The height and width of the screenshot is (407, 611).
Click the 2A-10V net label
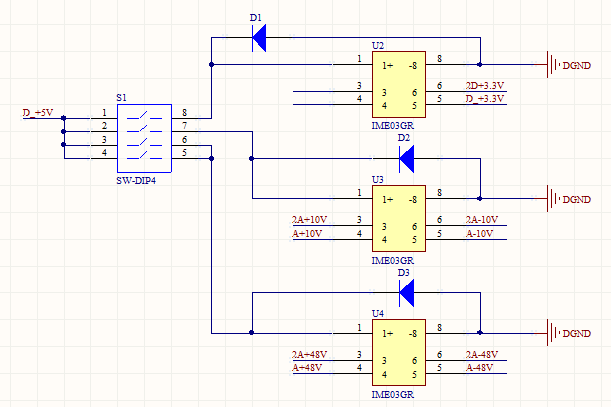[x=482, y=220]
